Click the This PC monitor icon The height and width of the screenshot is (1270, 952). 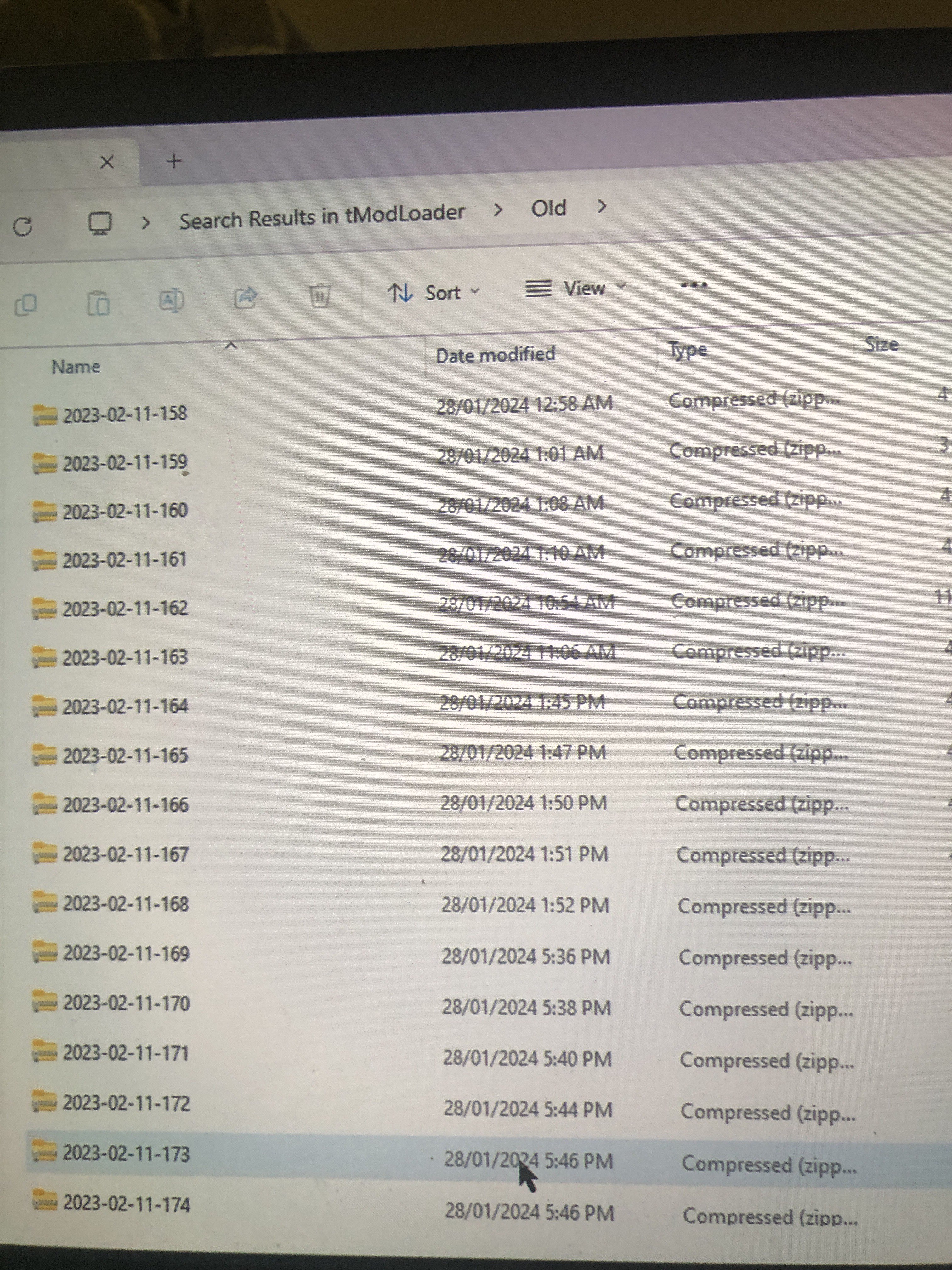point(99,223)
